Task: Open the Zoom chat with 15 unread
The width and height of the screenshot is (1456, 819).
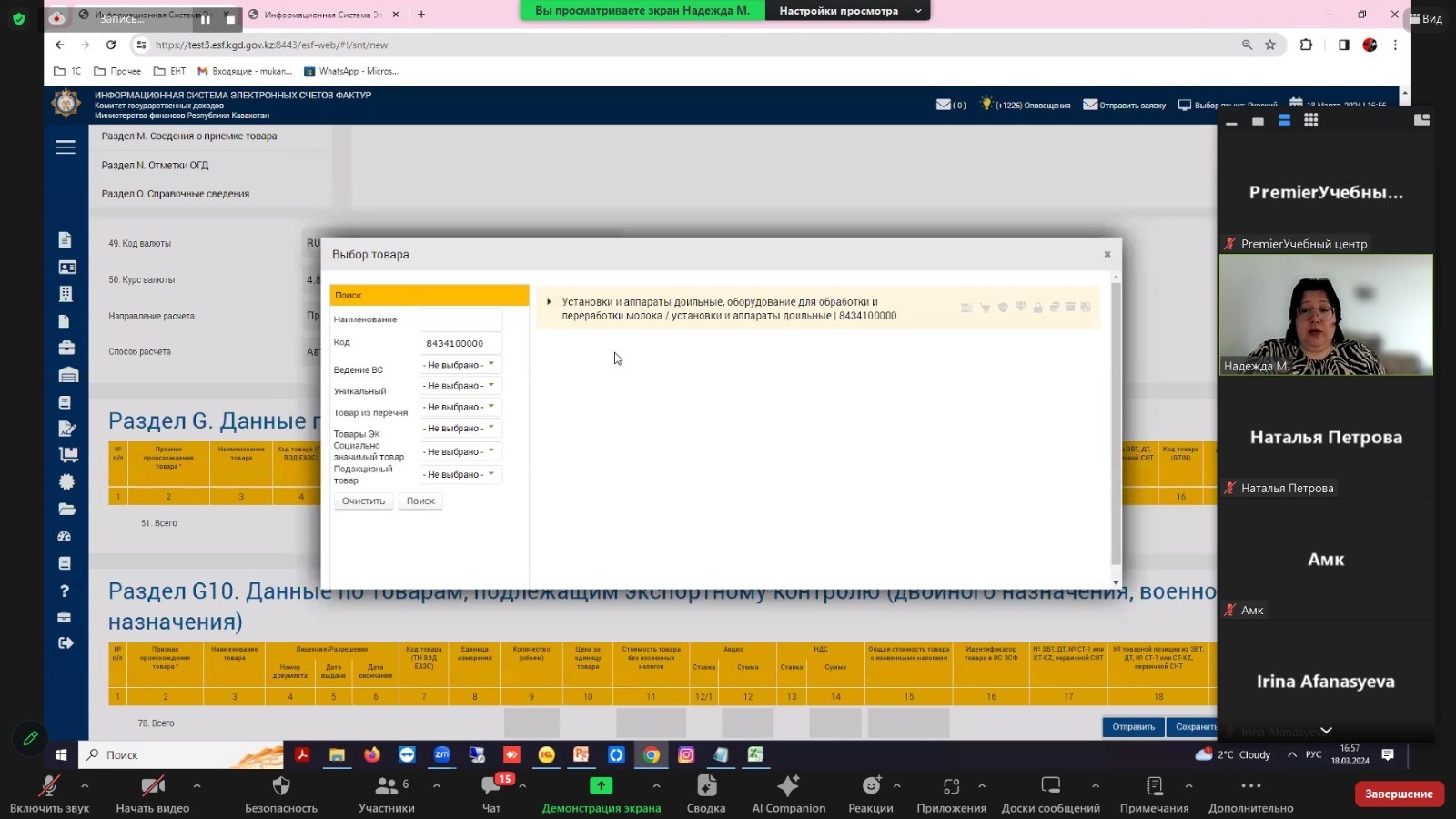Action: point(491,794)
